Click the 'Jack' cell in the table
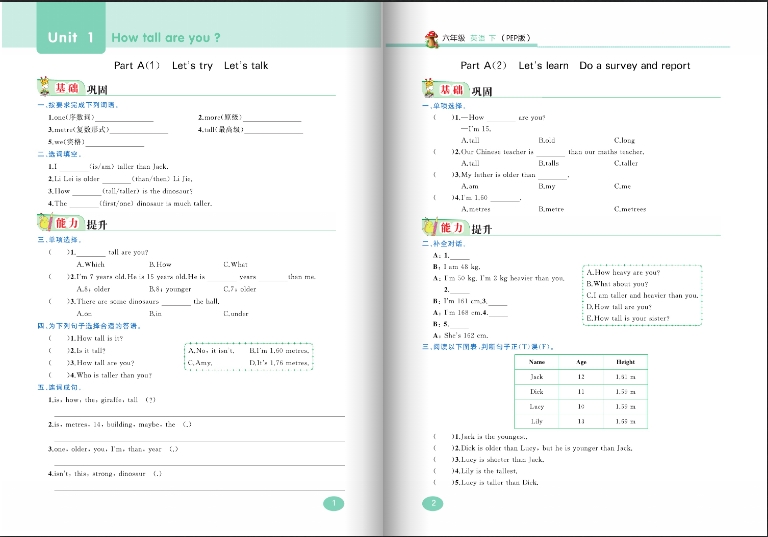Screen dimensions: 768x537 (x=537, y=377)
